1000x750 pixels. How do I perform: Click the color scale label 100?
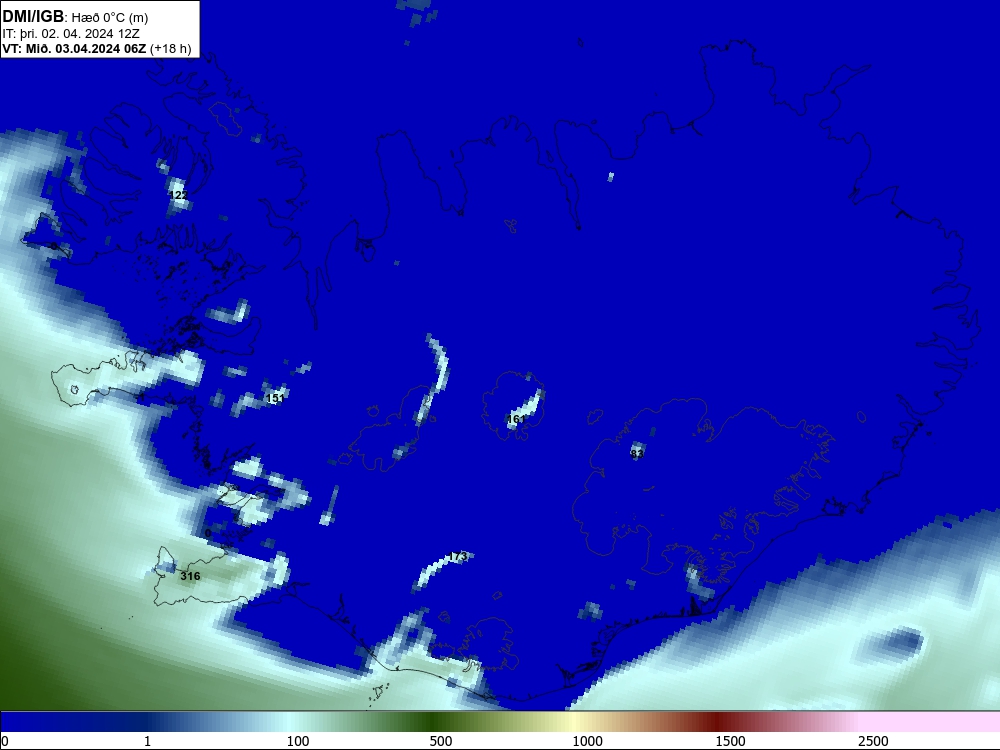pos(298,741)
